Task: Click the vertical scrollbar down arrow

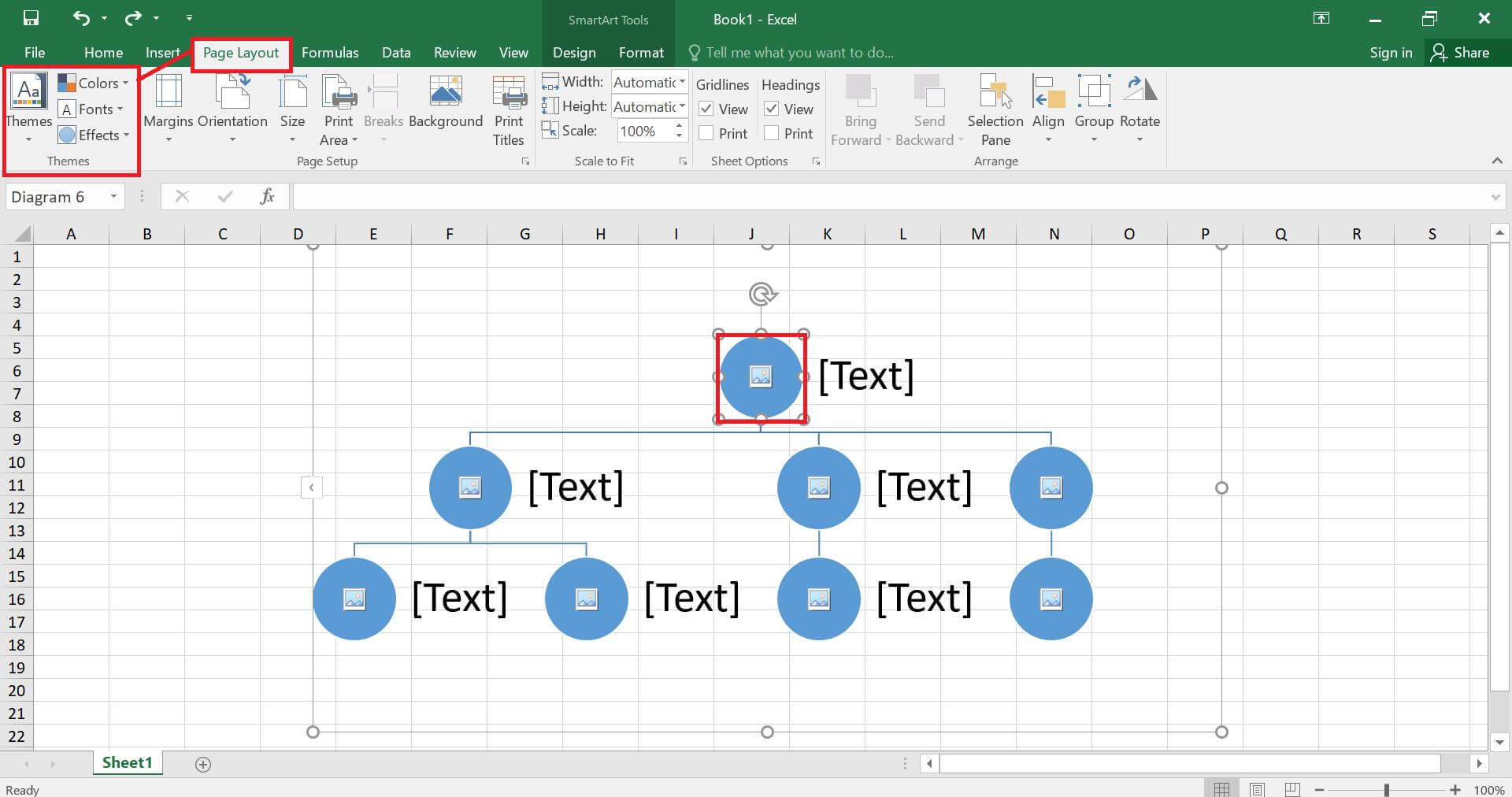Action: coord(1499,742)
